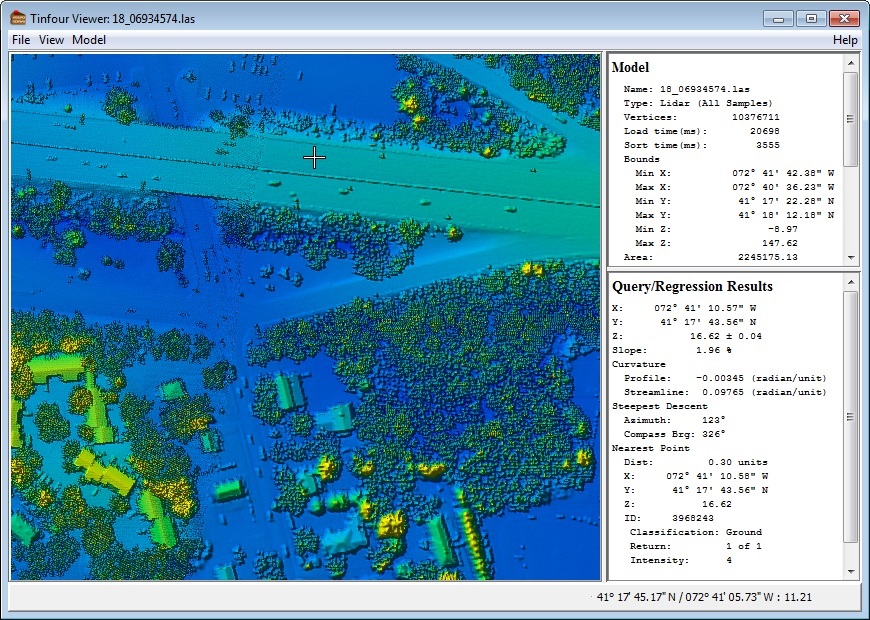Close the Tinfour Viewer window
The width and height of the screenshot is (870, 620).
[845, 18]
